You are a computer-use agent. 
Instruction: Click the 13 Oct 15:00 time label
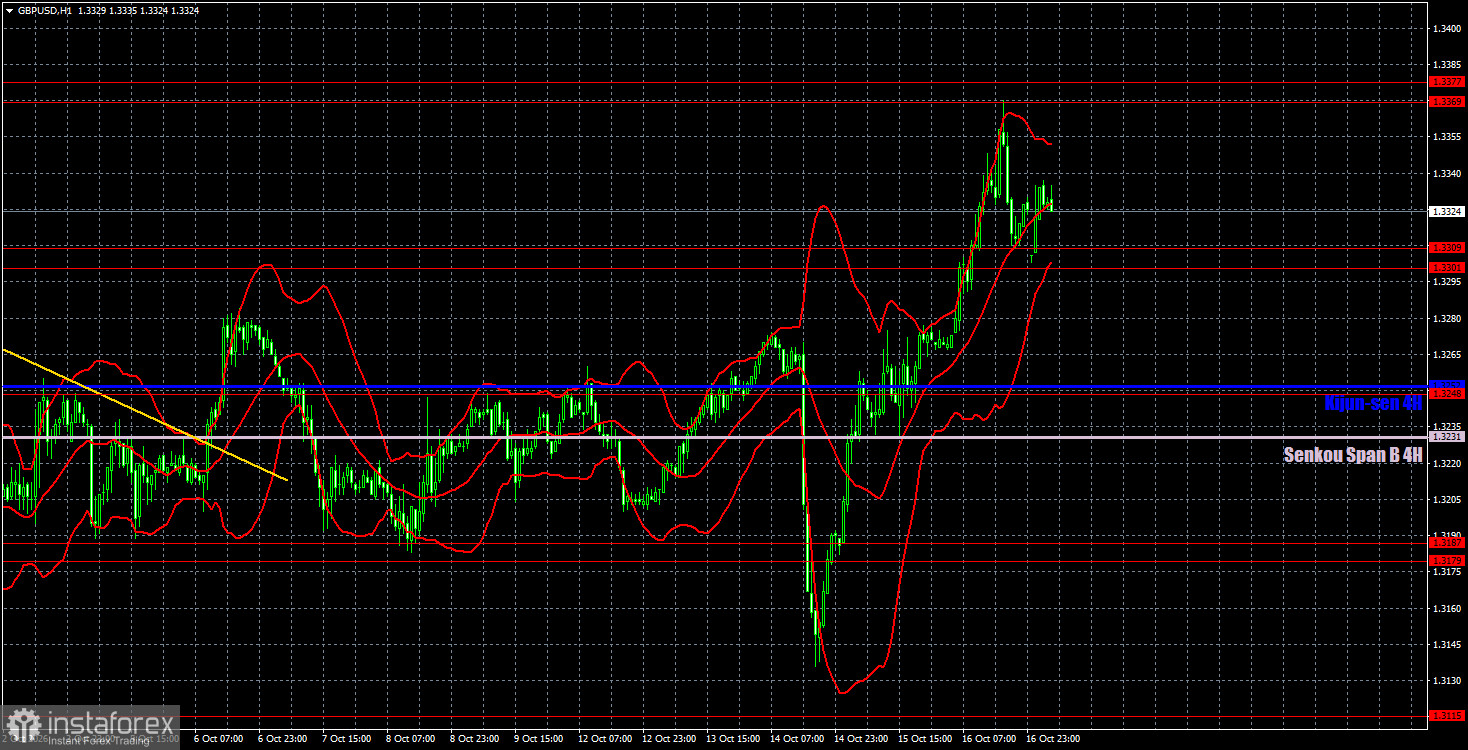[731, 739]
